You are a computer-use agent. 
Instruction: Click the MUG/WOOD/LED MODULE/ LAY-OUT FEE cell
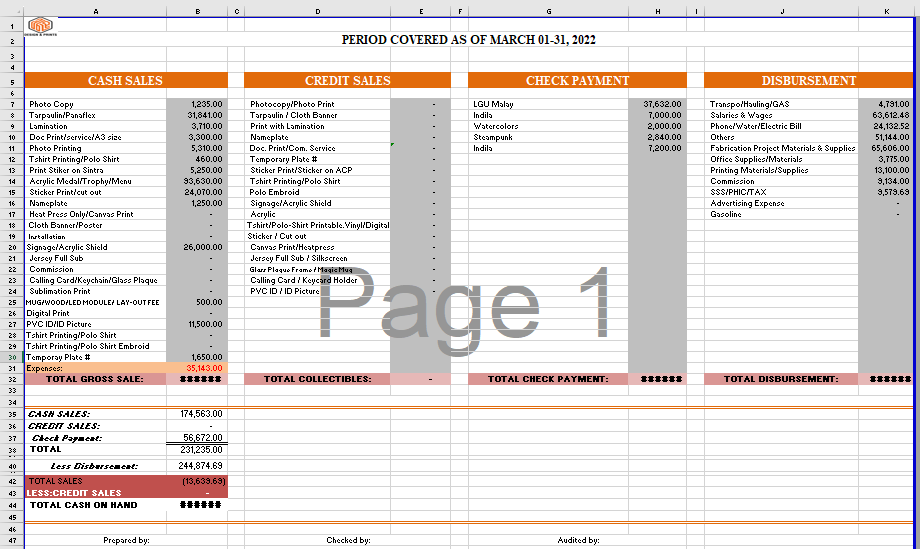(x=96, y=303)
